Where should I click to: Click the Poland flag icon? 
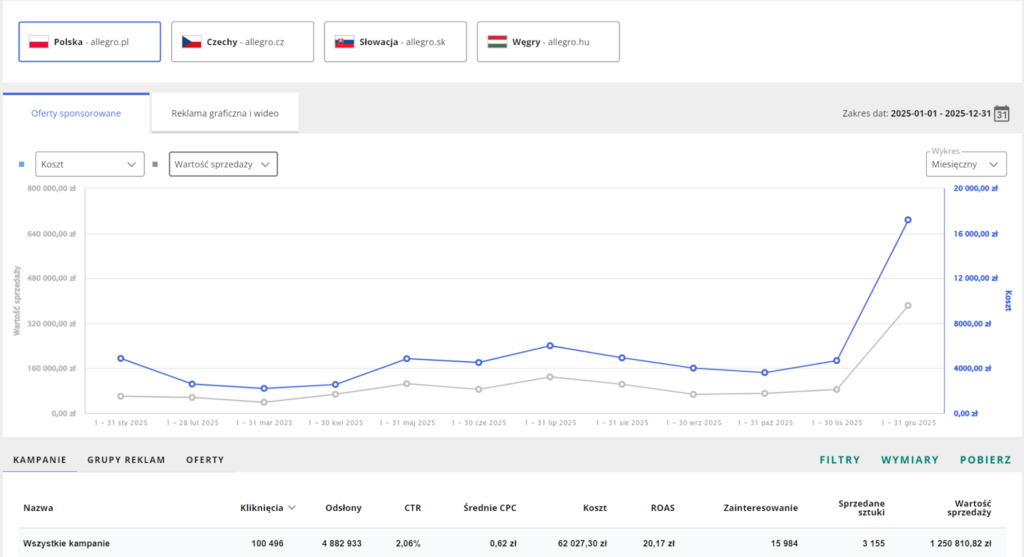(x=39, y=42)
